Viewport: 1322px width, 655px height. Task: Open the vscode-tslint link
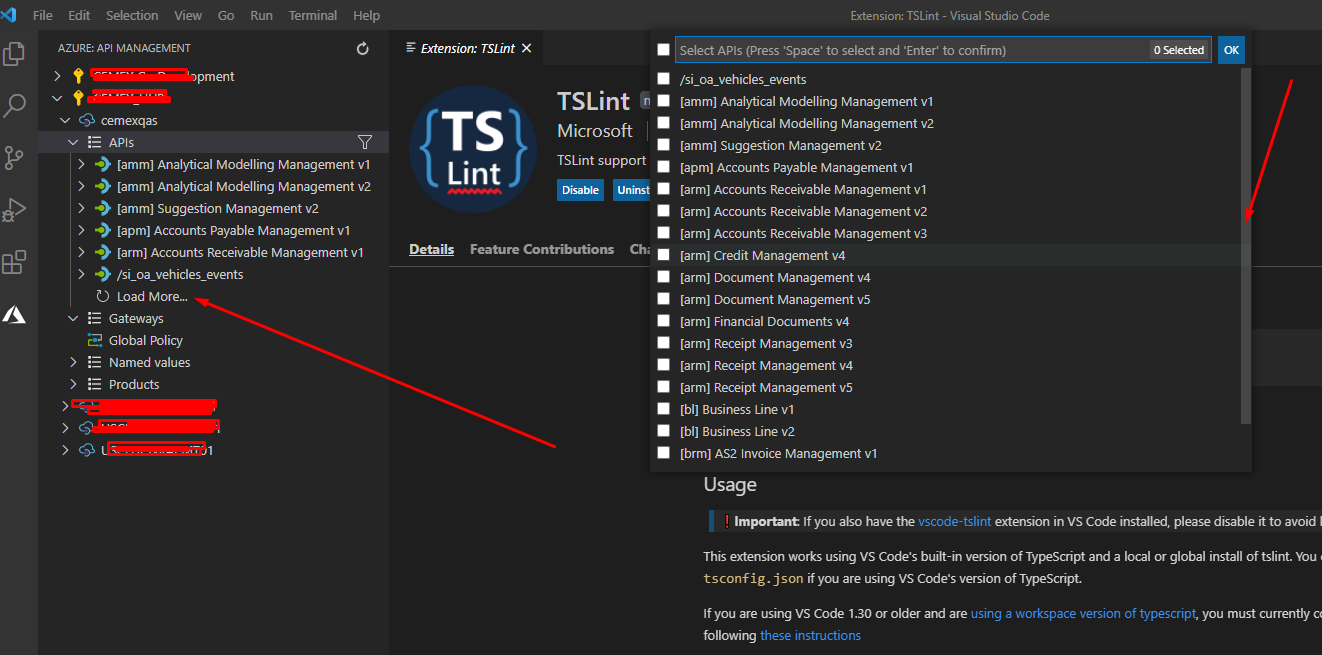click(955, 520)
